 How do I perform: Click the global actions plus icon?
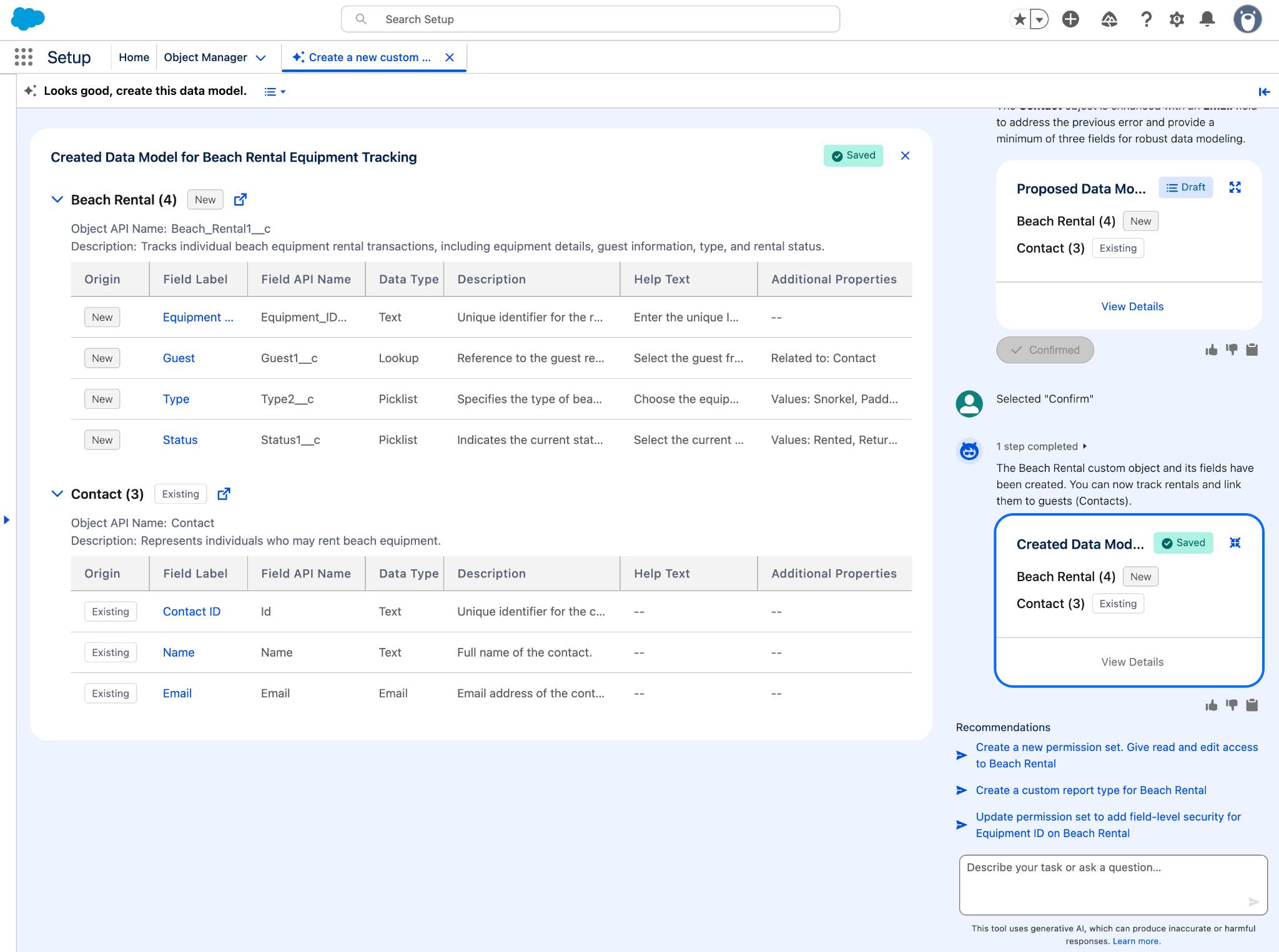coord(1070,19)
